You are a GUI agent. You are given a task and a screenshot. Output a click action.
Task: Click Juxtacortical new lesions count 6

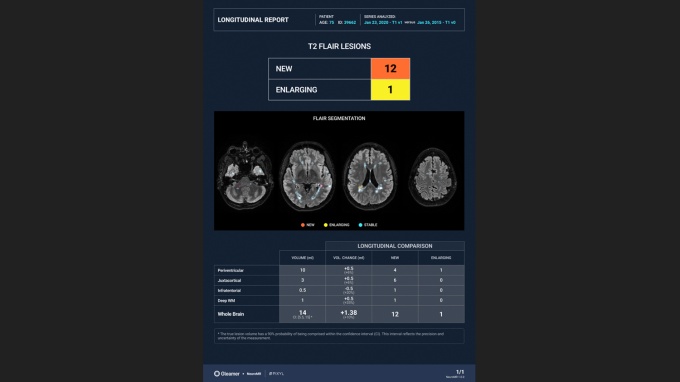click(x=395, y=280)
